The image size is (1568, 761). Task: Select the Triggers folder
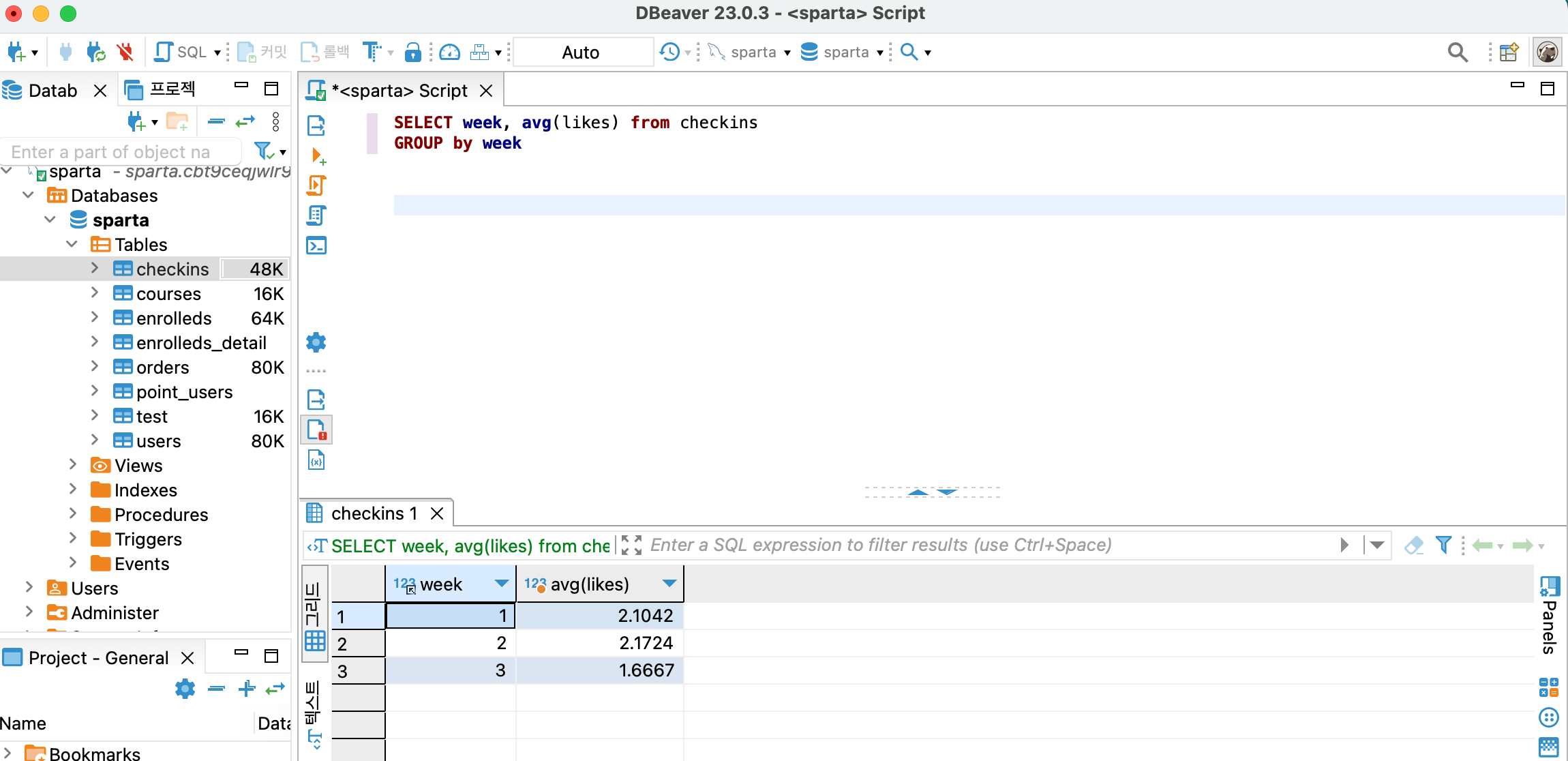click(x=148, y=539)
